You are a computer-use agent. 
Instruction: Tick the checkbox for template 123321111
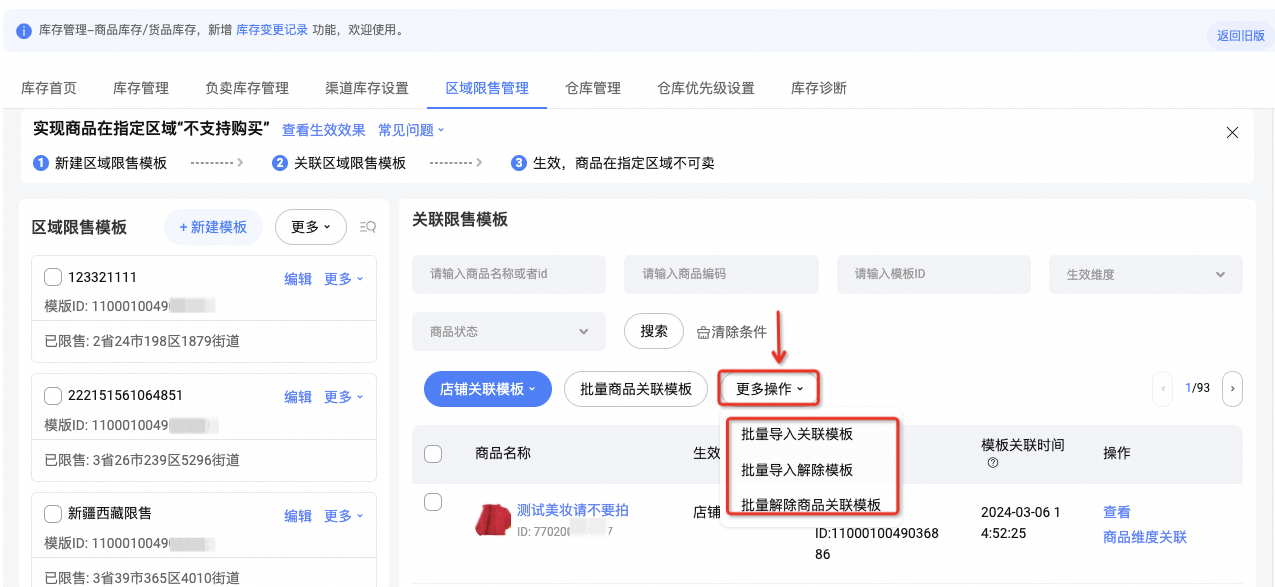tap(53, 277)
